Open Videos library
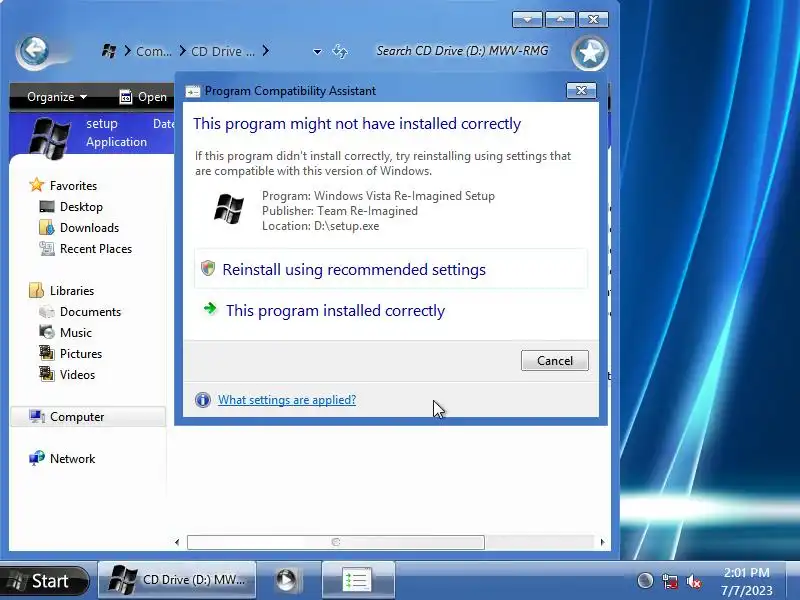 pyautogui.click(x=77, y=374)
